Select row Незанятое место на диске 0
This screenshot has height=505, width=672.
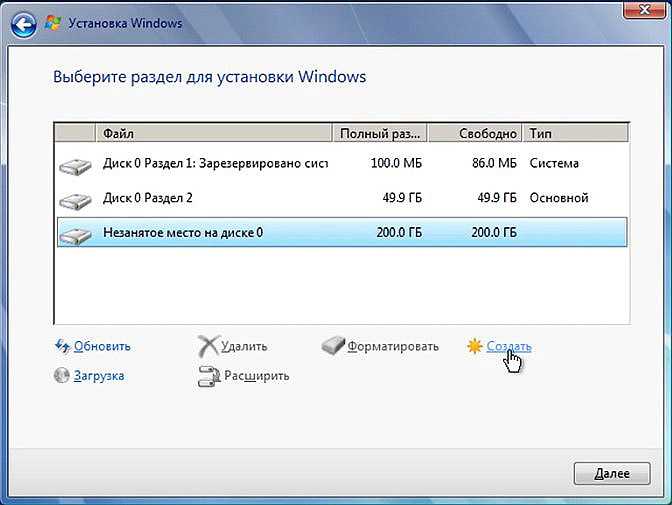point(342,232)
